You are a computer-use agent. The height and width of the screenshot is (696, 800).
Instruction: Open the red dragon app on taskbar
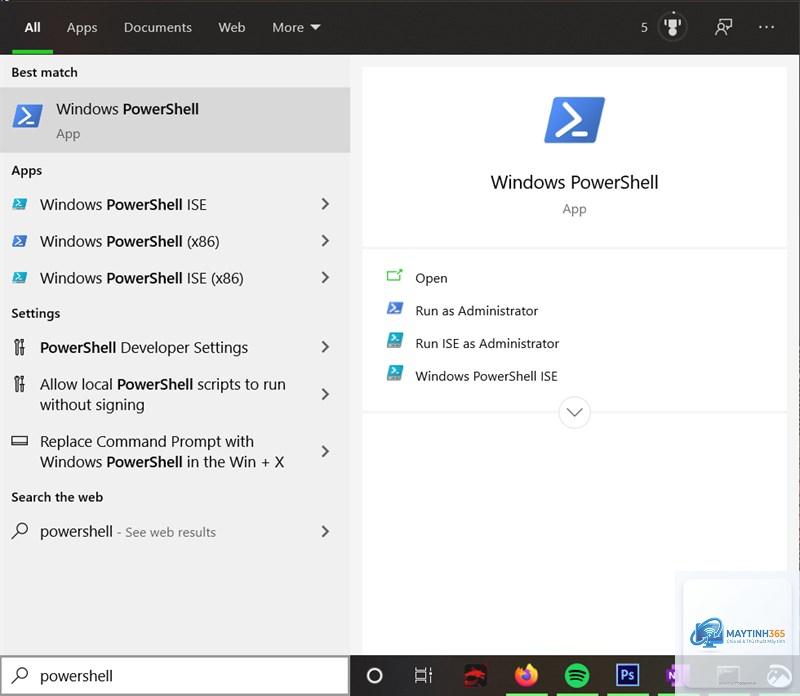pos(475,676)
